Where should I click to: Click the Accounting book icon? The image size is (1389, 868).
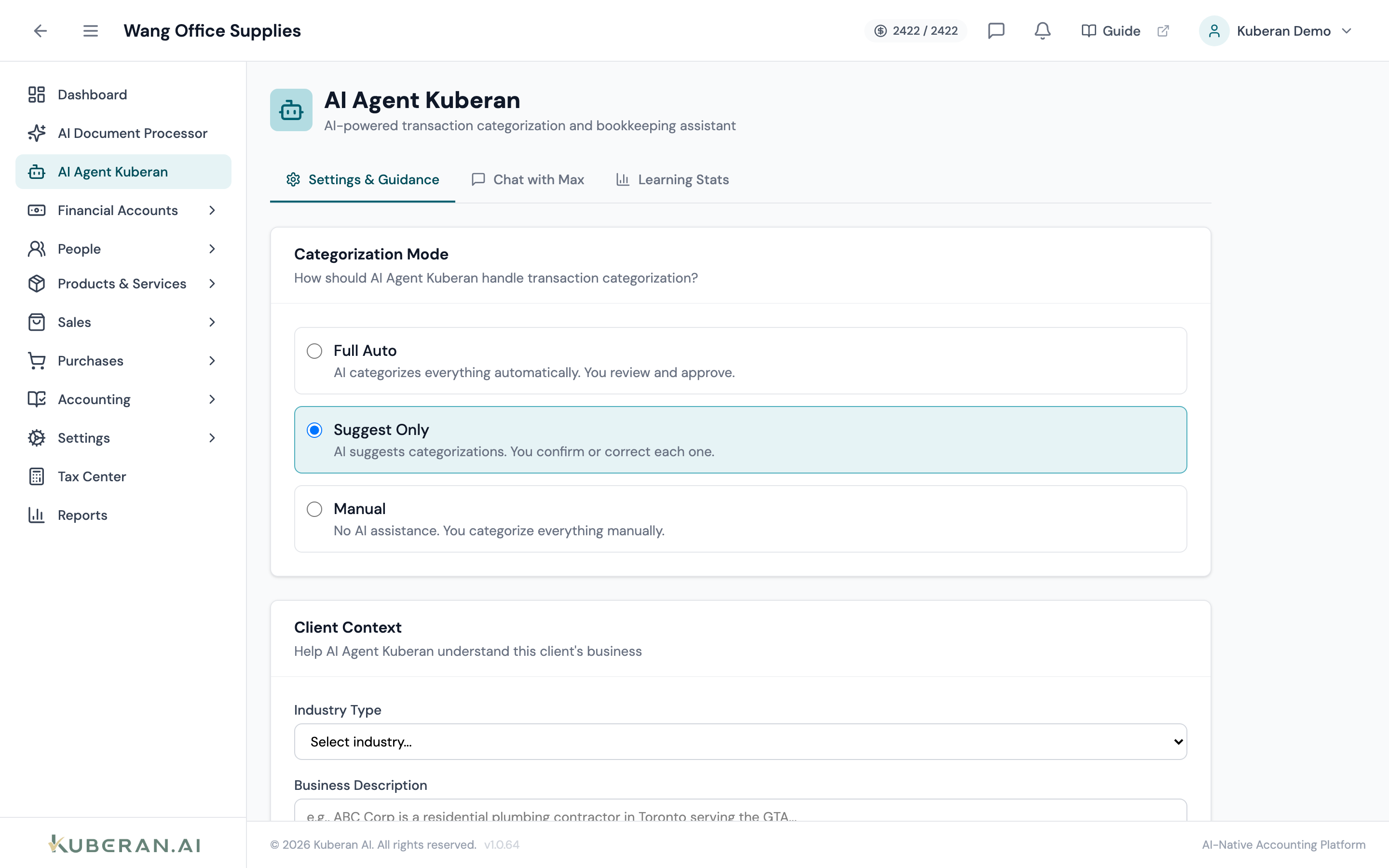[x=37, y=399]
